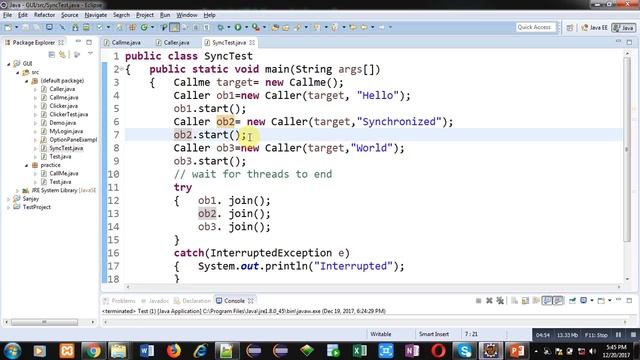Collapse the src folder node
640x360 pixels.
[x=18, y=72]
